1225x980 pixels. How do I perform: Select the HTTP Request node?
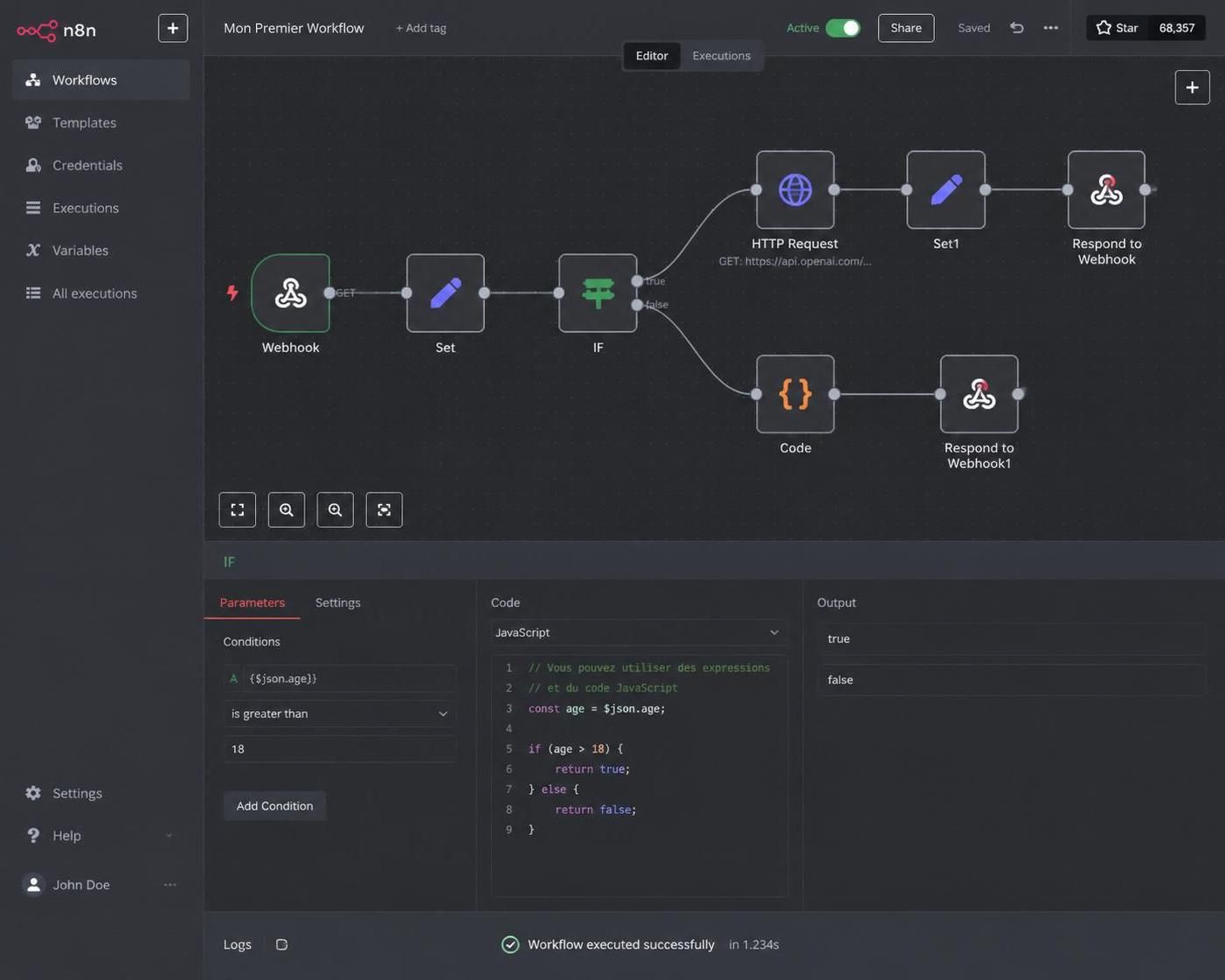tap(795, 190)
